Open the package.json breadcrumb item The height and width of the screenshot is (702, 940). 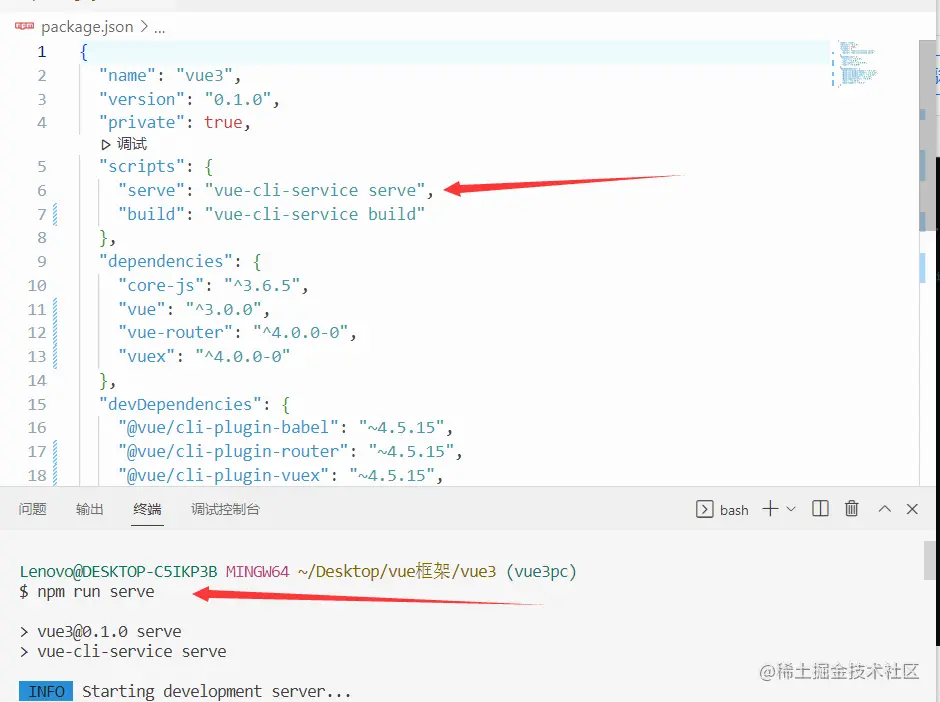point(88,27)
